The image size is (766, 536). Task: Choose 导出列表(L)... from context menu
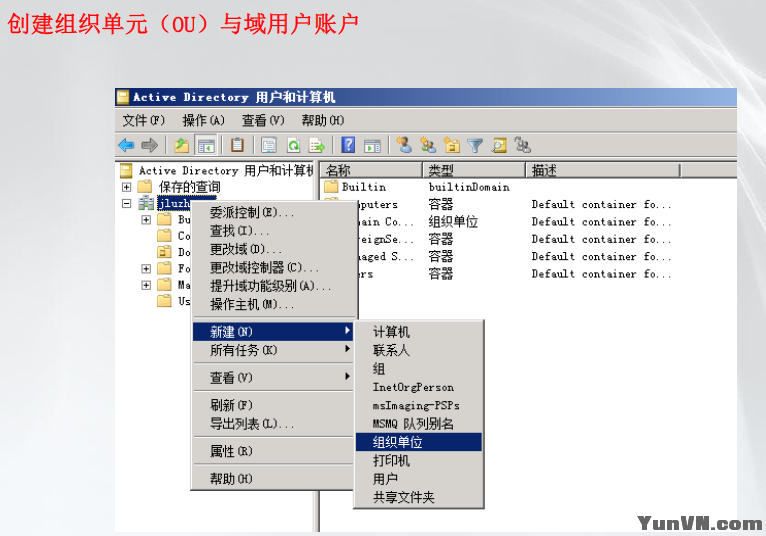(x=274, y=423)
